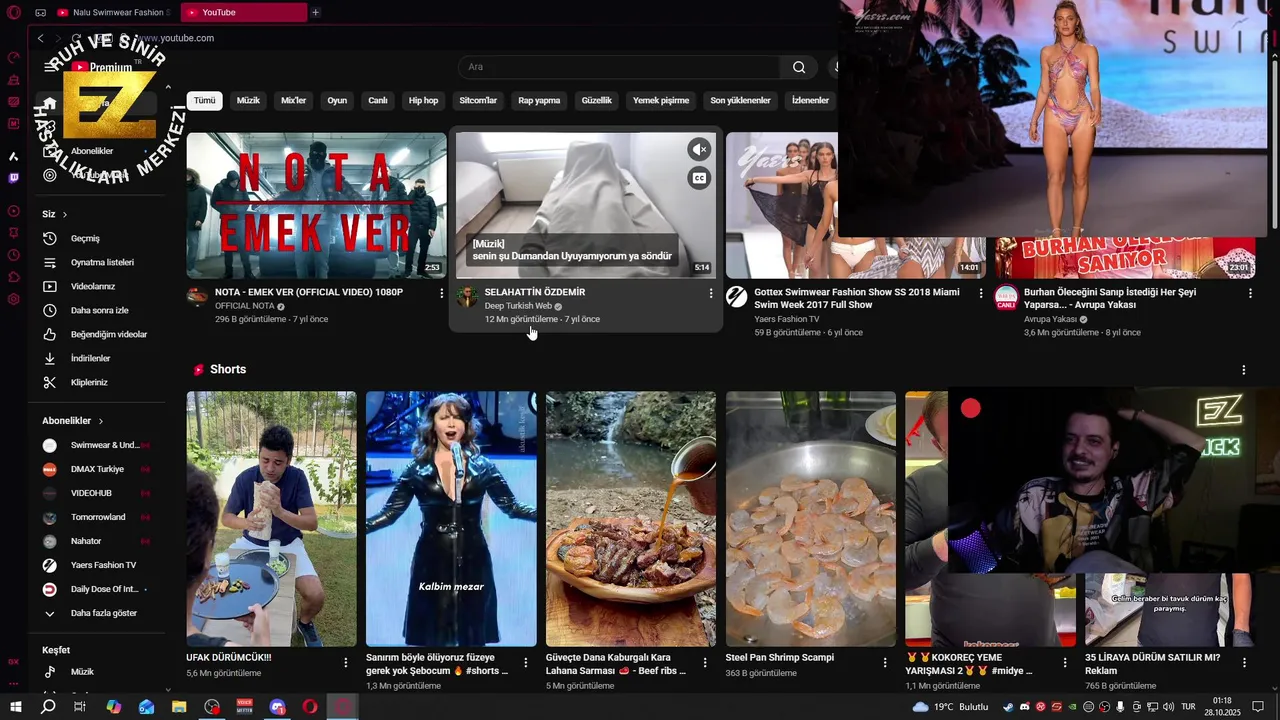Select the Mix'ler filter chip

[x=293, y=101]
